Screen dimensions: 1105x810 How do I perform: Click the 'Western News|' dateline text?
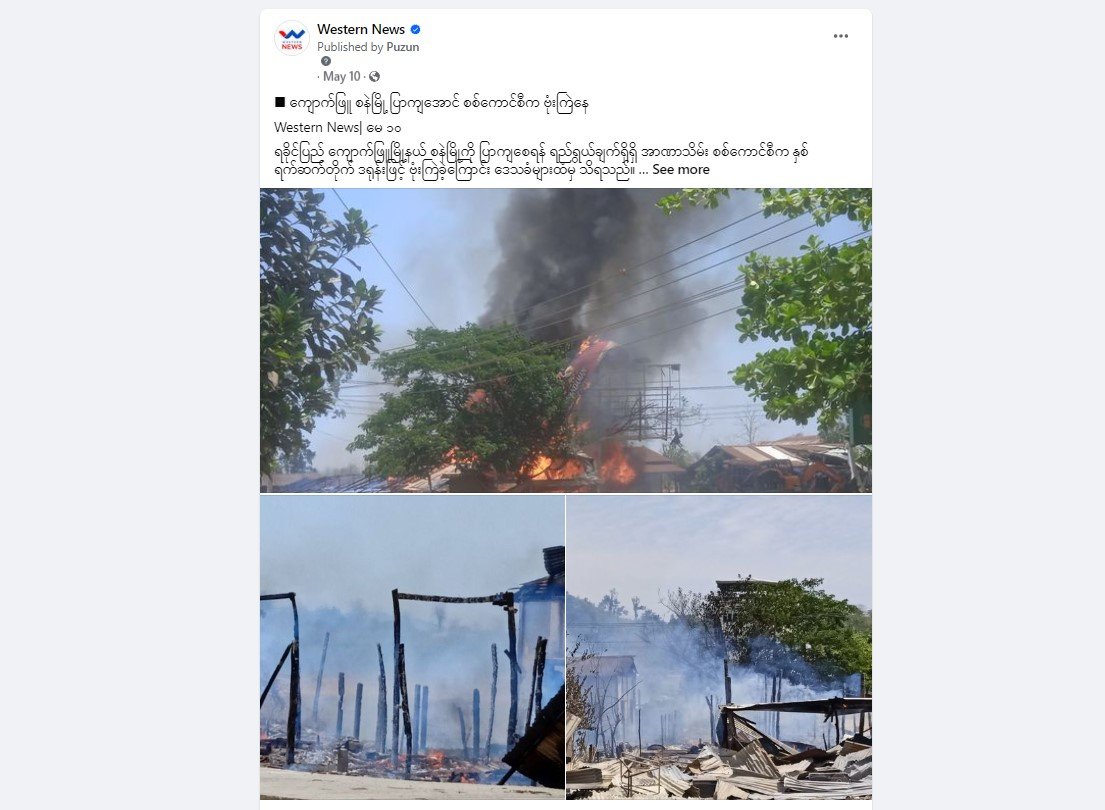pyautogui.click(x=318, y=128)
